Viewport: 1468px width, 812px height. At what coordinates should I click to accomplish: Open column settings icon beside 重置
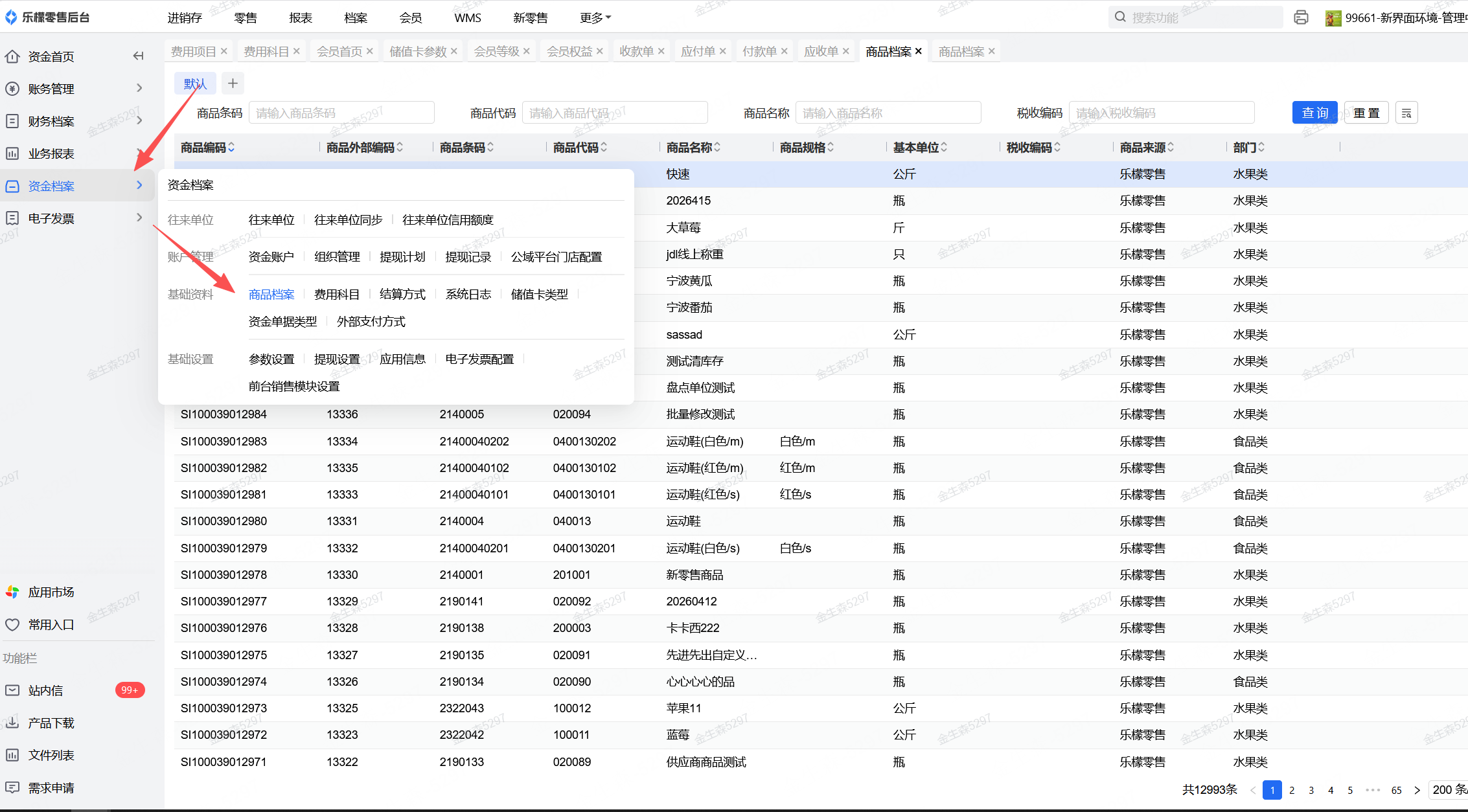point(1406,113)
